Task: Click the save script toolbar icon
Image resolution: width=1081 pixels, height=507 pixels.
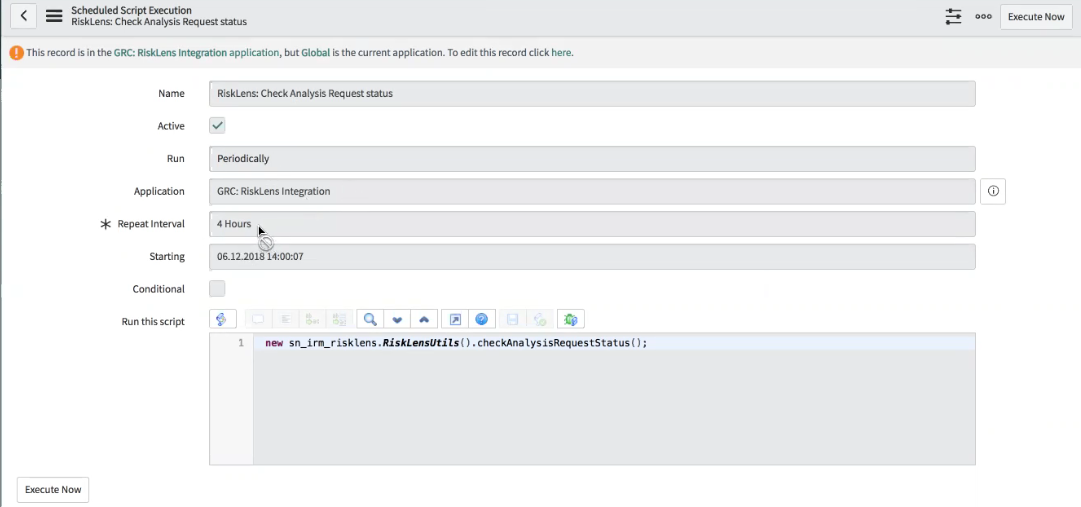Action: tap(512, 319)
